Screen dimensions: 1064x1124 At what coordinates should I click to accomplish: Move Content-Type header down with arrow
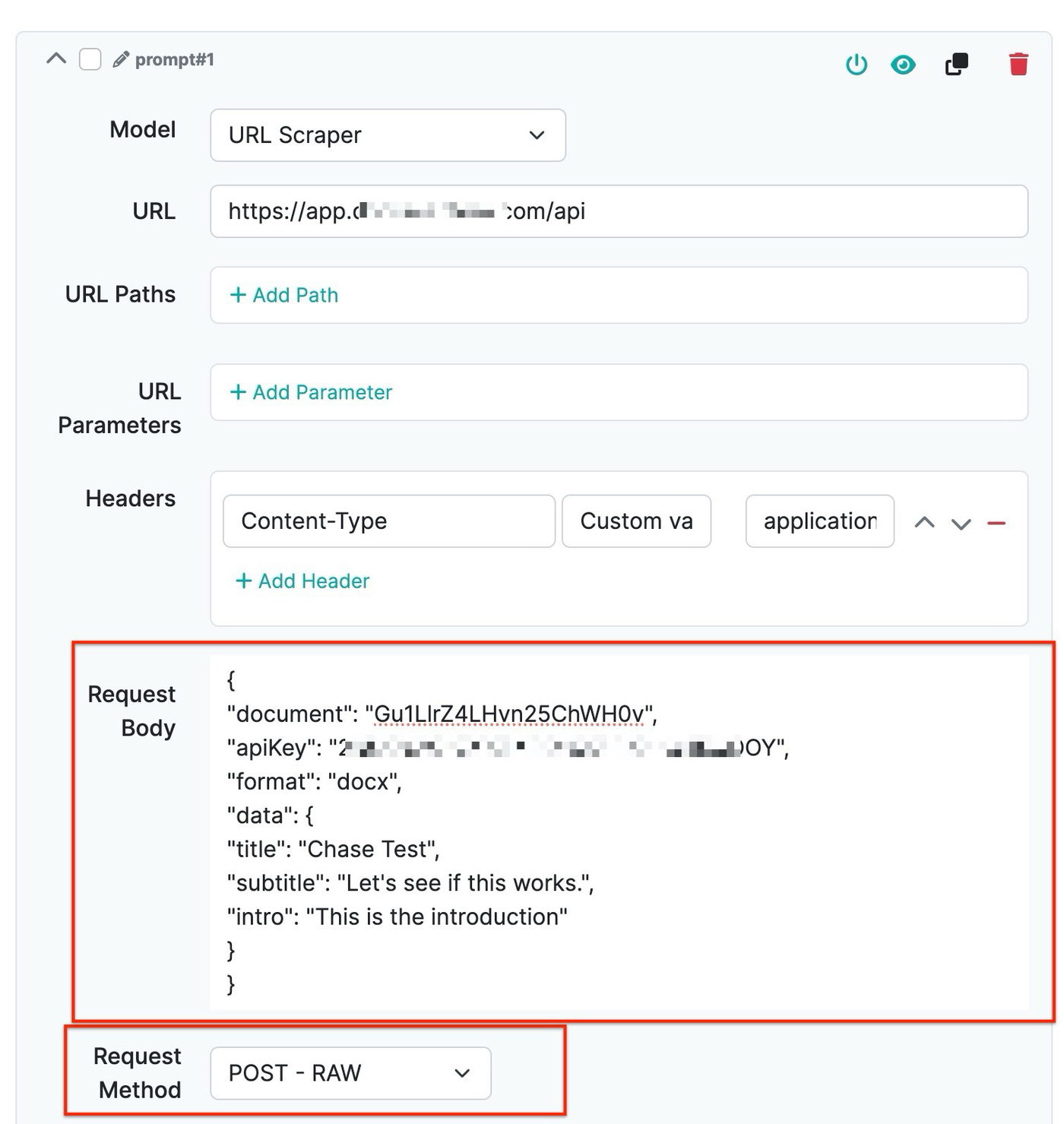(x=961, y=524)
